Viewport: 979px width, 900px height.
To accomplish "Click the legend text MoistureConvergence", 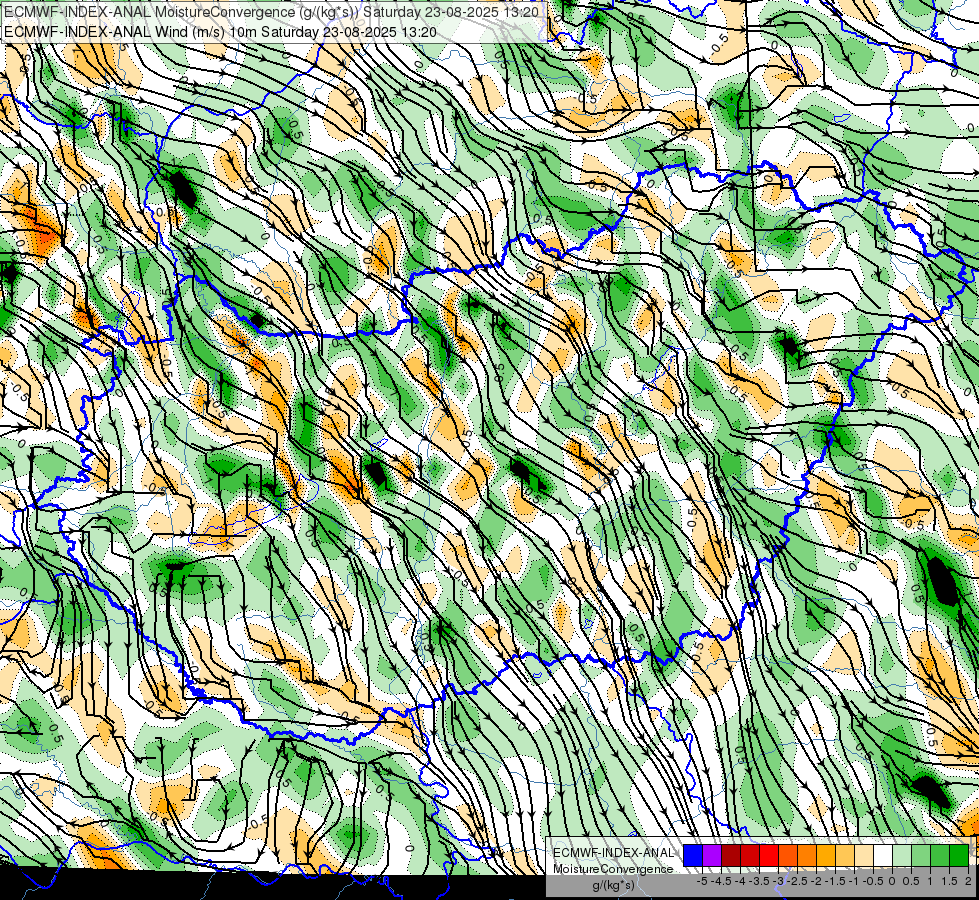I will (613, 869).
